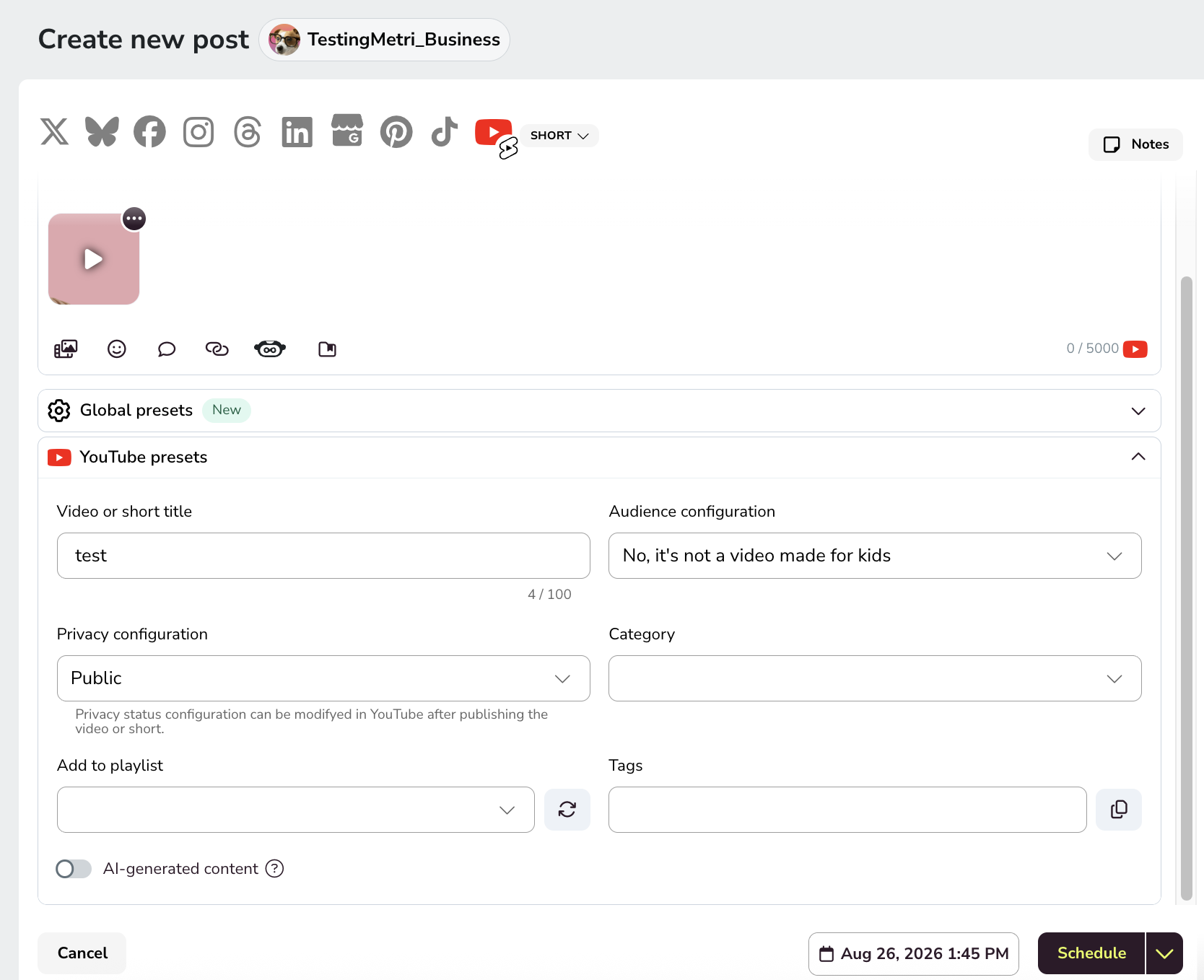Open the AI assistant glasses icon
This screenshot has height=980, width=1204.
pyautogui.click(x=270, y=349)
